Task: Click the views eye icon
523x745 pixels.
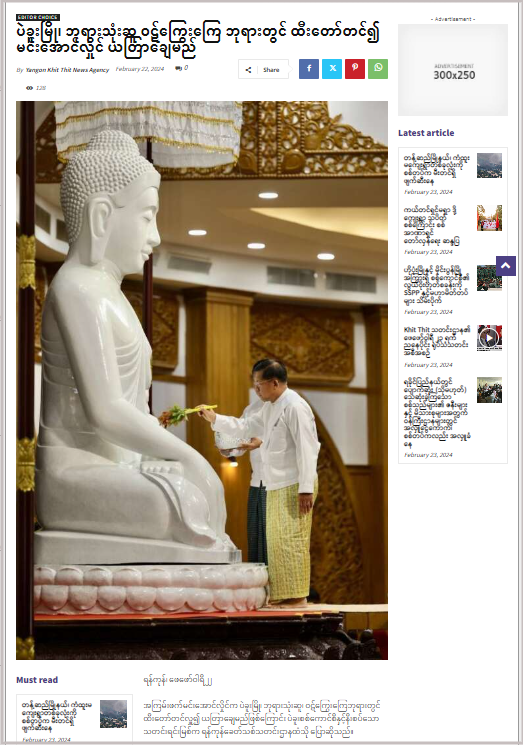Action: click(x=29, y=88)
